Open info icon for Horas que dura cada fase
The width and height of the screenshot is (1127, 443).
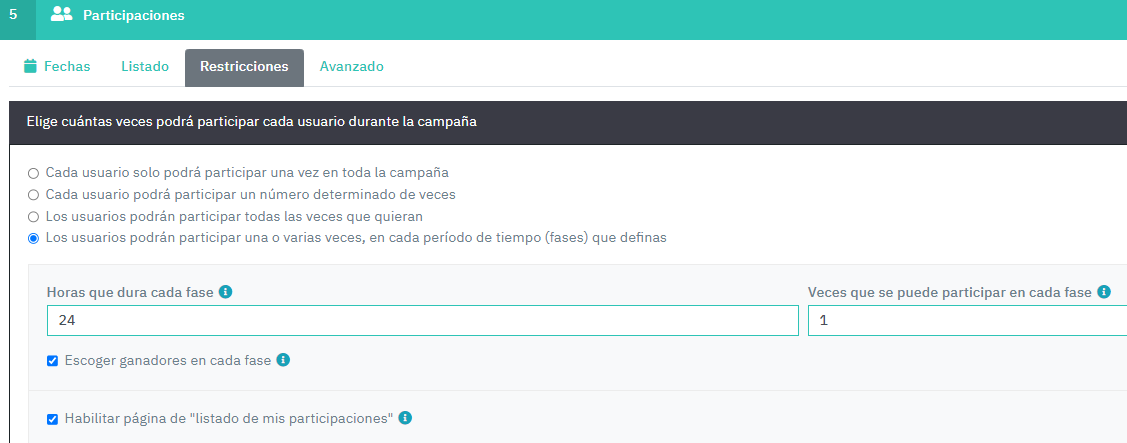point(226,292)
